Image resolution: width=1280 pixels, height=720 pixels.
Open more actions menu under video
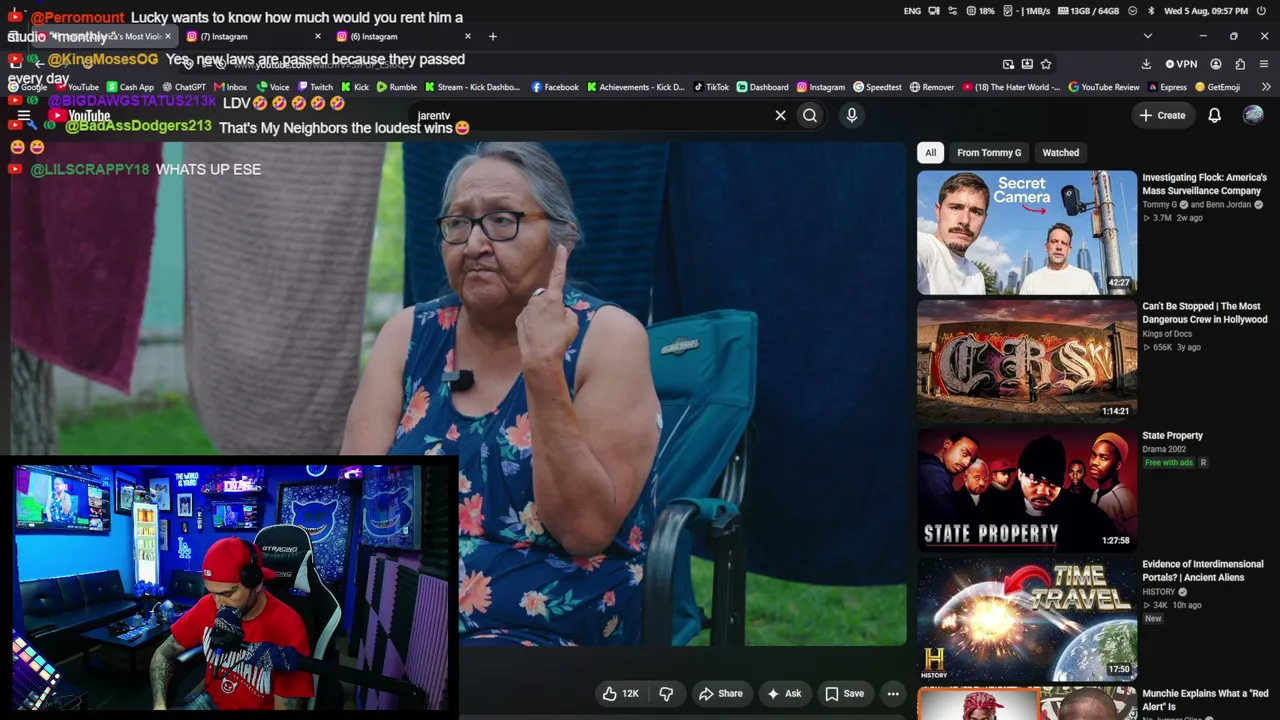(893, 694)
